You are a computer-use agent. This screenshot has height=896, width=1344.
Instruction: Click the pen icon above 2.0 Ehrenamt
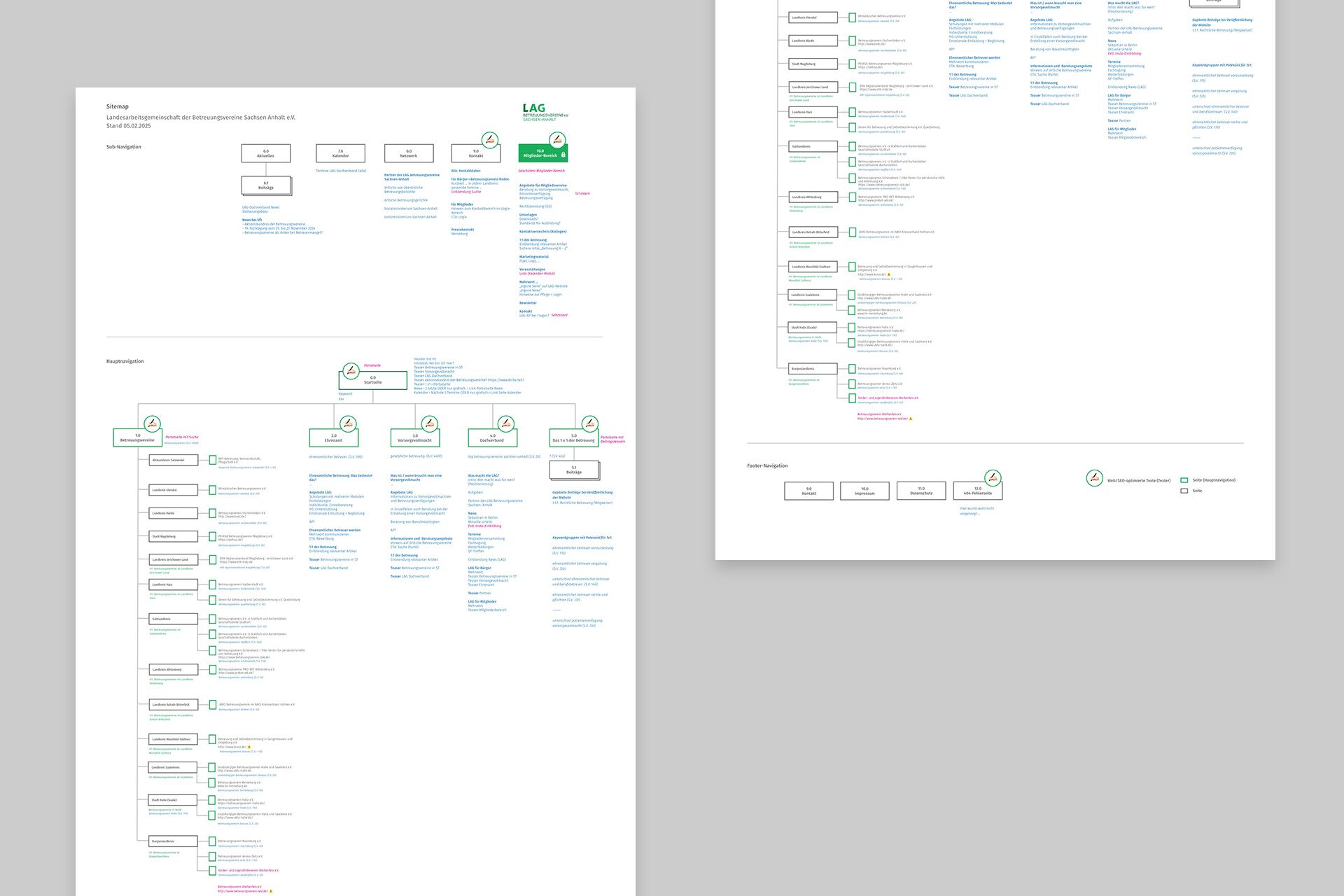(348, 423)
